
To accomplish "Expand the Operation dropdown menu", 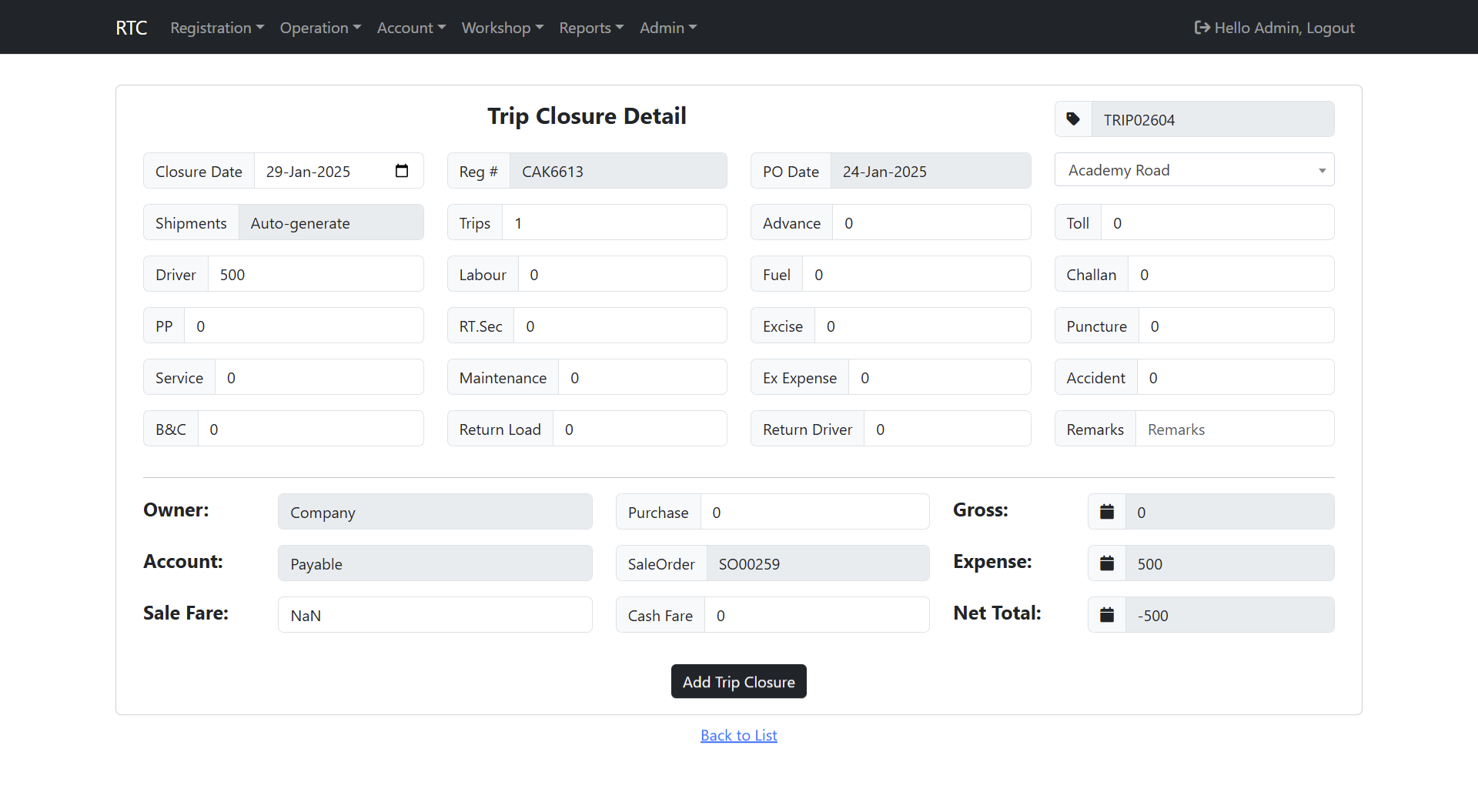I will coord(320,28).
